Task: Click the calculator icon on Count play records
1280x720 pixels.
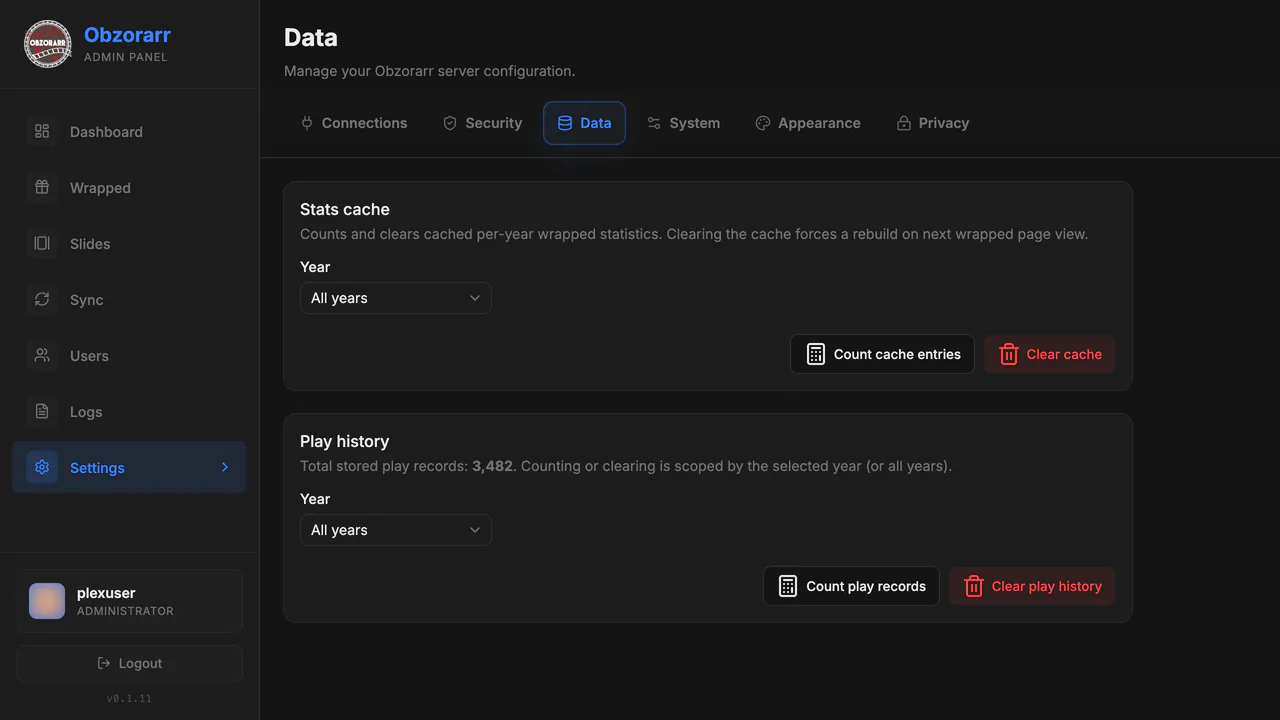Action: point(788,586)
